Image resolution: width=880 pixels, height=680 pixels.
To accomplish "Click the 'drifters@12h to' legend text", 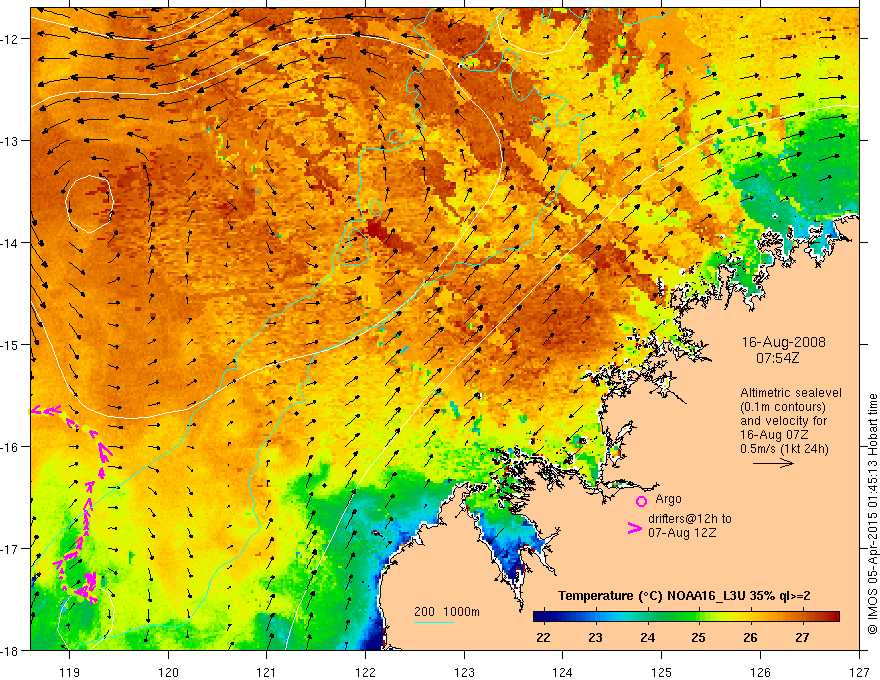I will click(690, 519).
